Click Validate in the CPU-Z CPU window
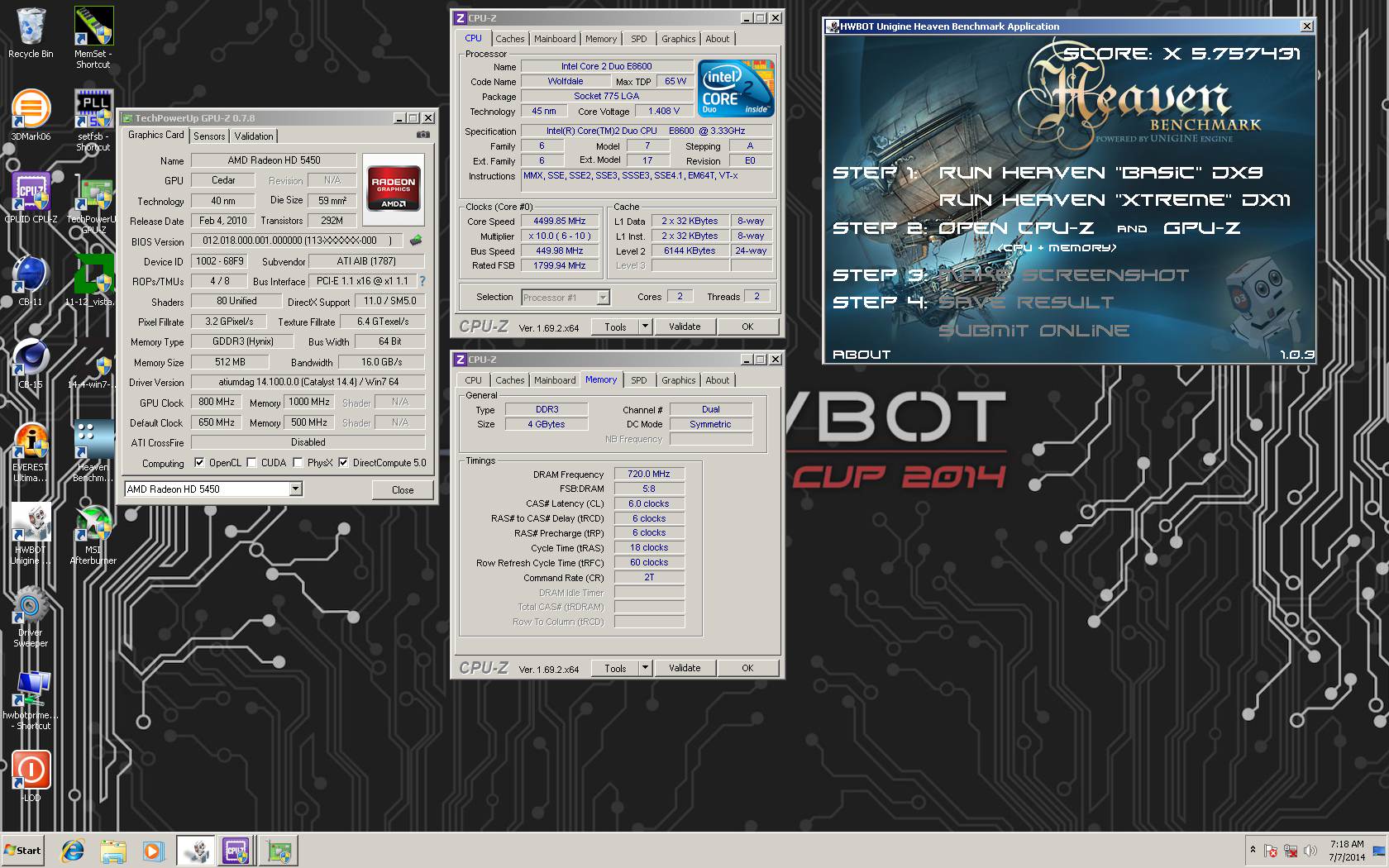Image resolution: width=1389 pixels, height=868 pixels. click(x=685, y=327)
